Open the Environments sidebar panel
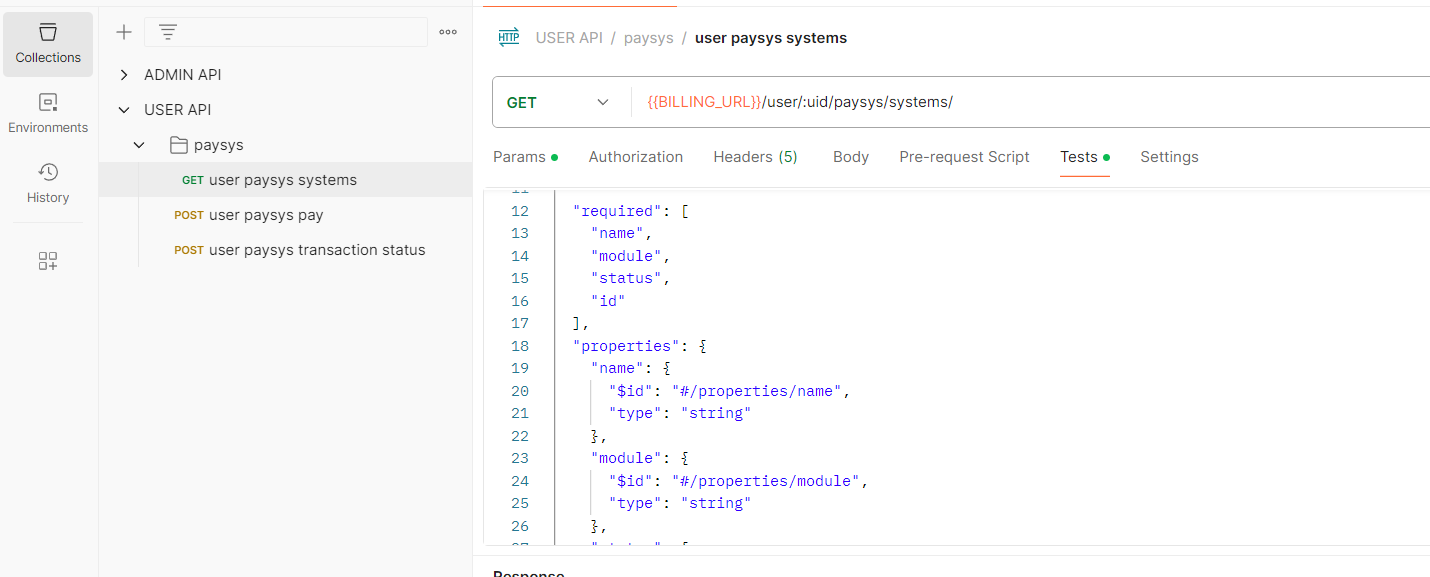1430x577 pixels. (x=48, y=114)
